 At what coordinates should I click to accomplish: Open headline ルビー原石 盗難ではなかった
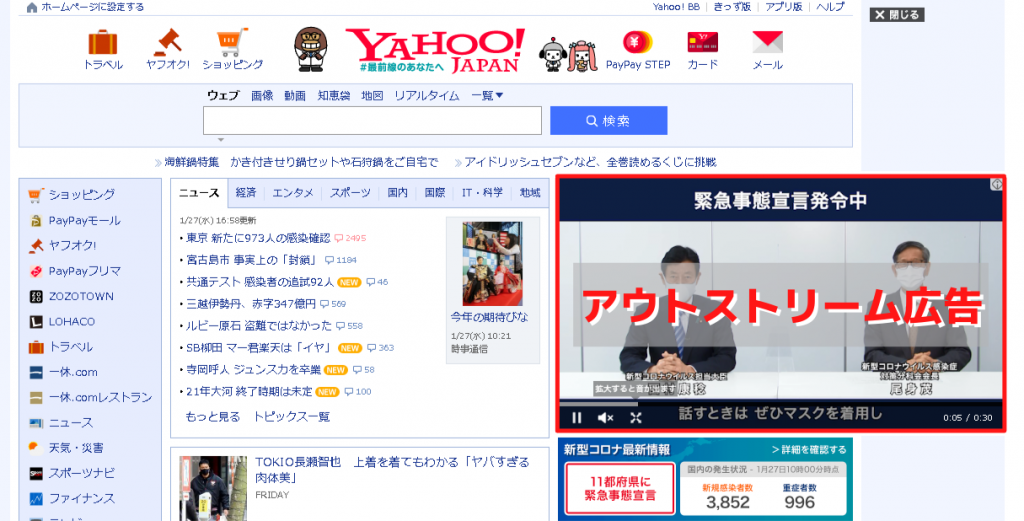259,325
